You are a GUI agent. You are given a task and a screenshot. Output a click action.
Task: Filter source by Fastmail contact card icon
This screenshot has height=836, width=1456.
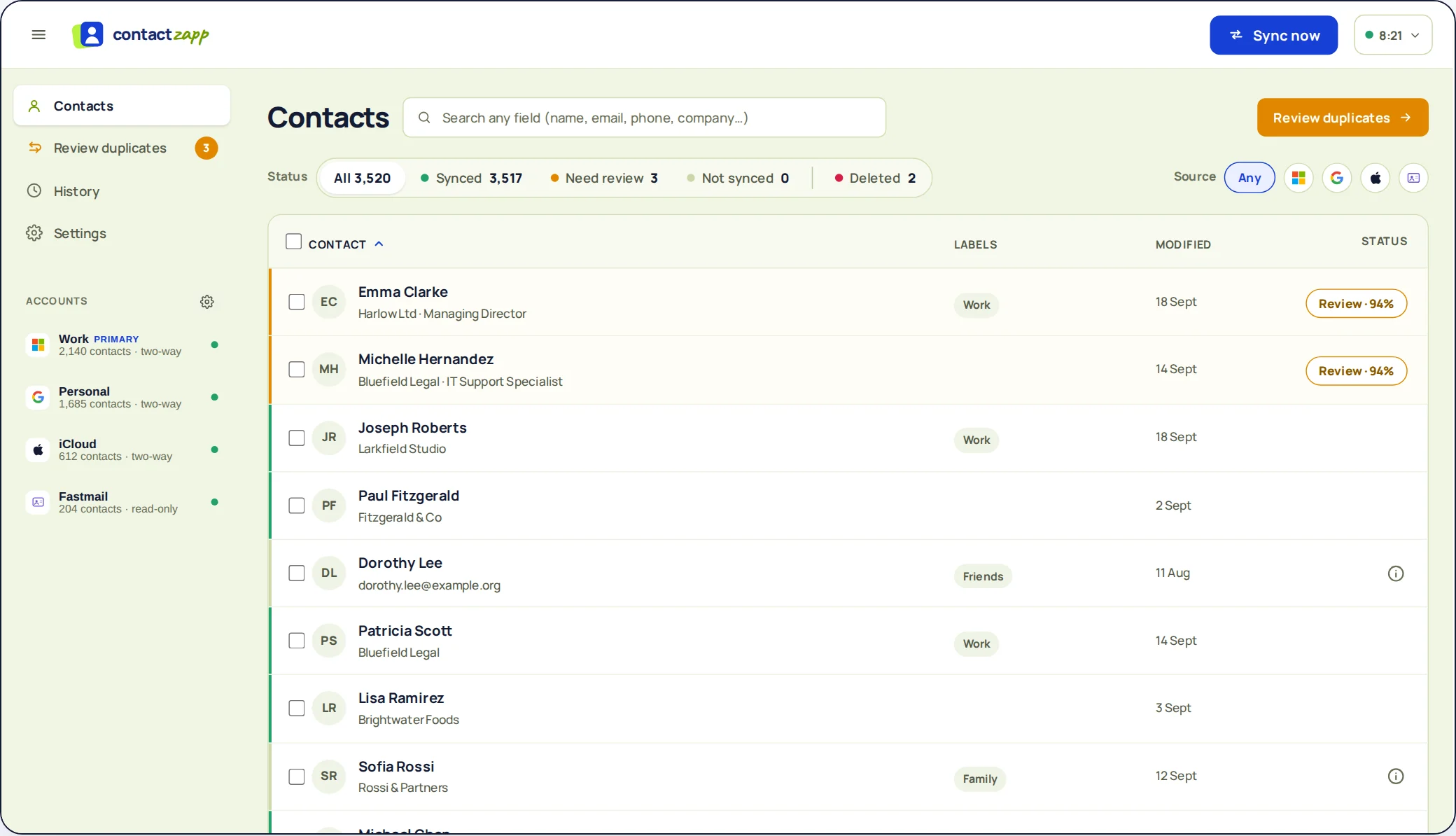(1413, 178)
